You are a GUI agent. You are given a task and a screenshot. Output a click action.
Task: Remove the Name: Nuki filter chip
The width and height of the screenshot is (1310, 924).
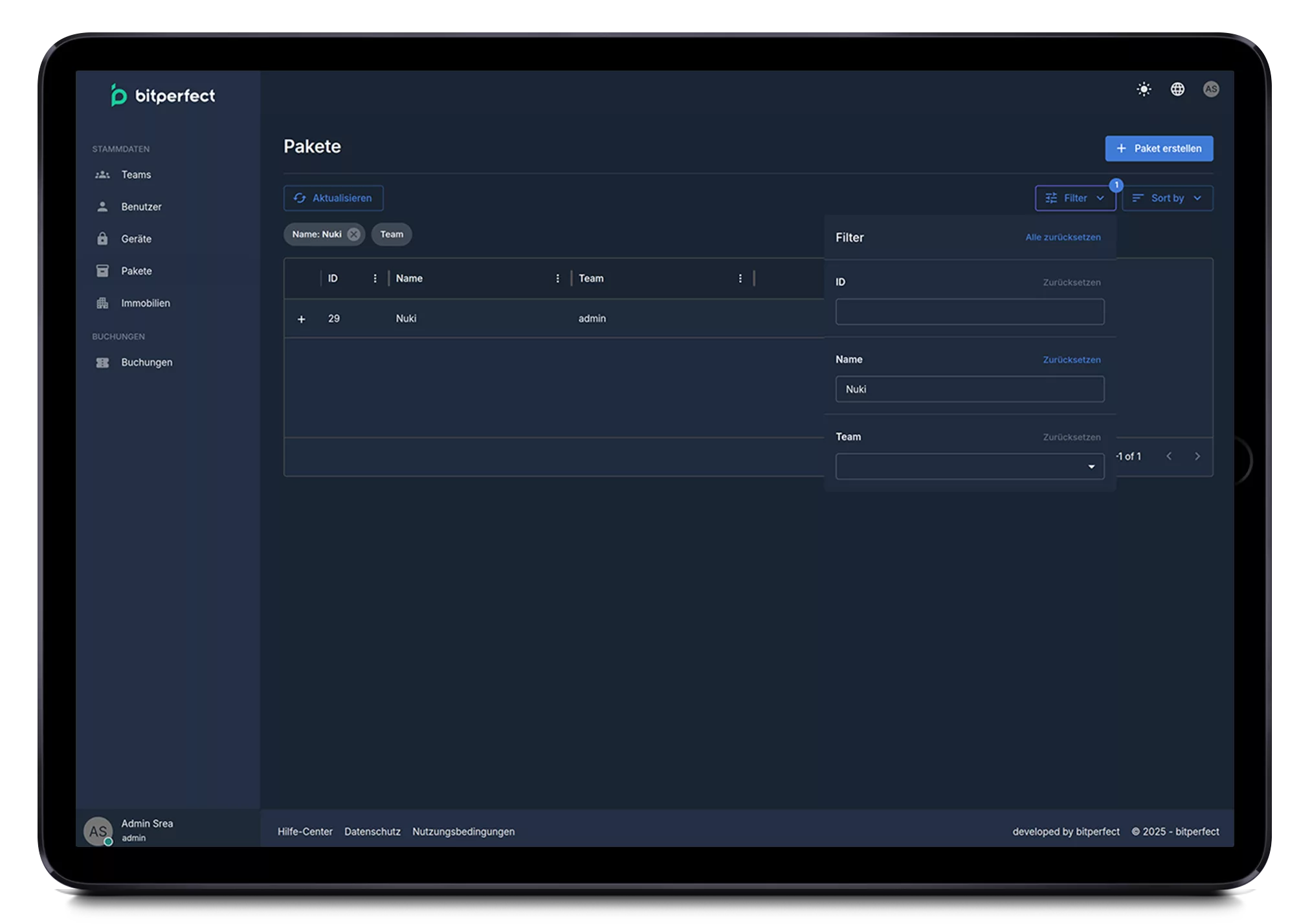point(353,234)
